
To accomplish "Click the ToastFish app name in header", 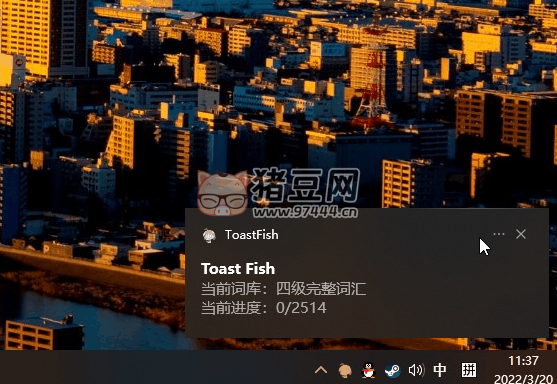I will pos(252,235).
